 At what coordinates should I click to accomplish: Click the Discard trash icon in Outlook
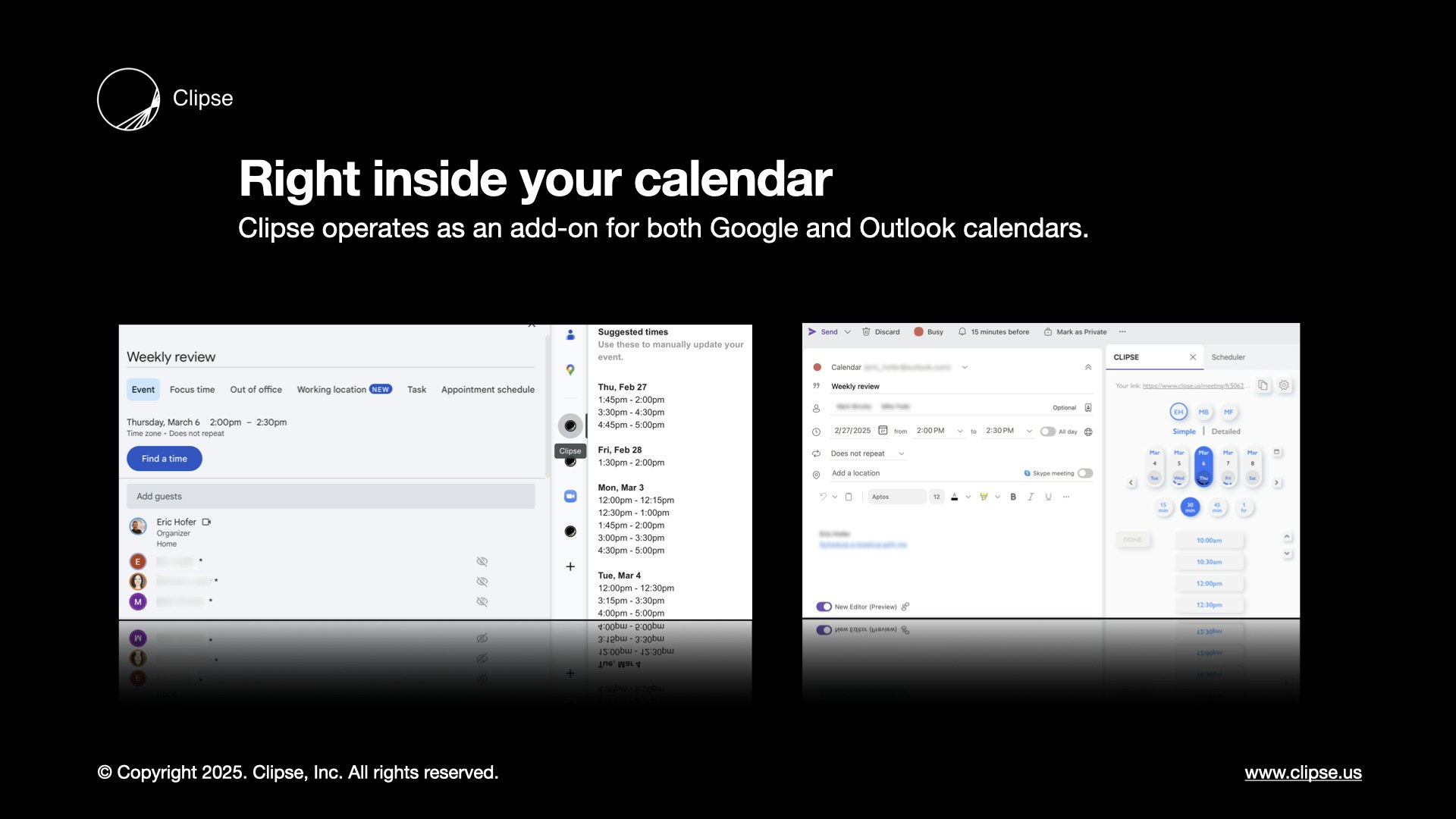tap(866, 331)
